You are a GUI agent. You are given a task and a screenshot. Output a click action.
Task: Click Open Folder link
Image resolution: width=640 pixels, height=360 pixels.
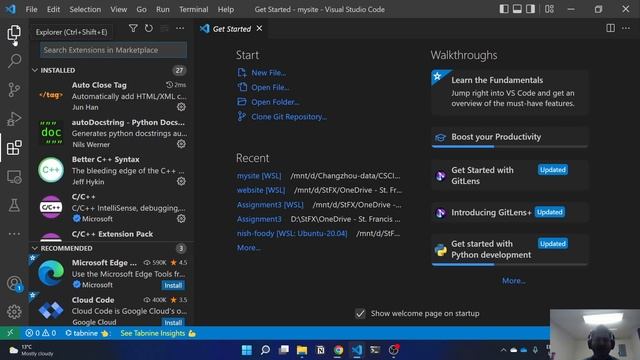coord(275,102)
